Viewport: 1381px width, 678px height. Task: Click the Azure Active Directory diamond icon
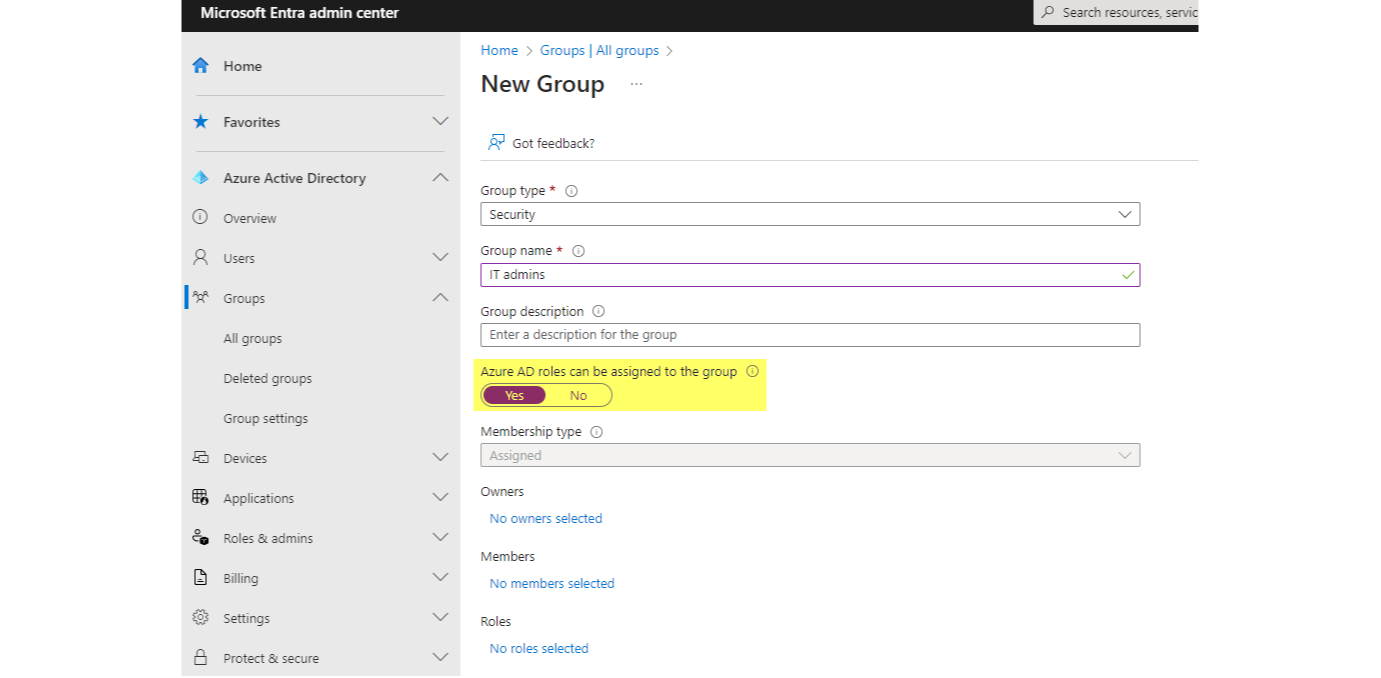click(200, 178)
